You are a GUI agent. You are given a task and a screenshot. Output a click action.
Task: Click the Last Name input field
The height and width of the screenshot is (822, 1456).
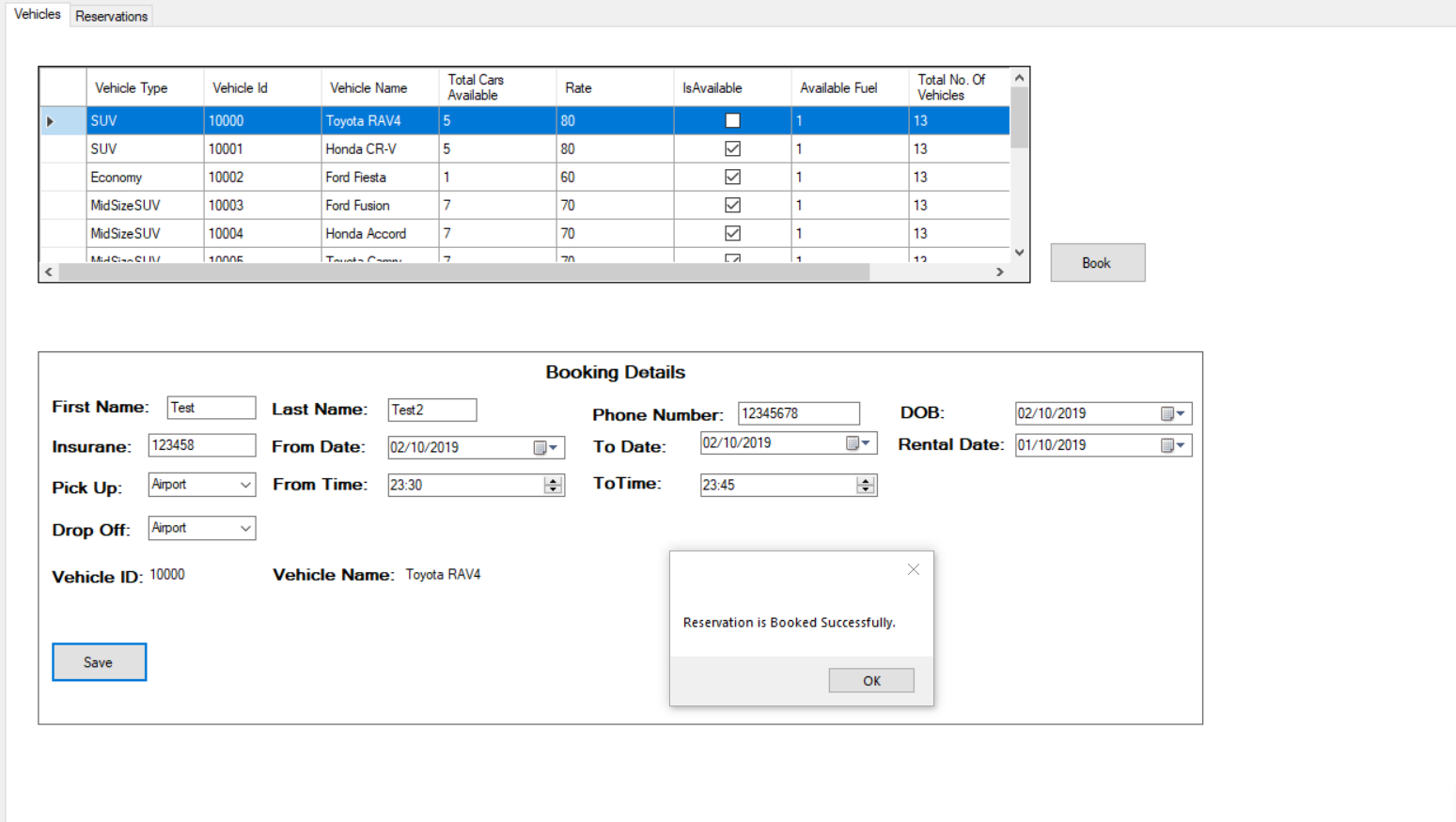point(432,410)
